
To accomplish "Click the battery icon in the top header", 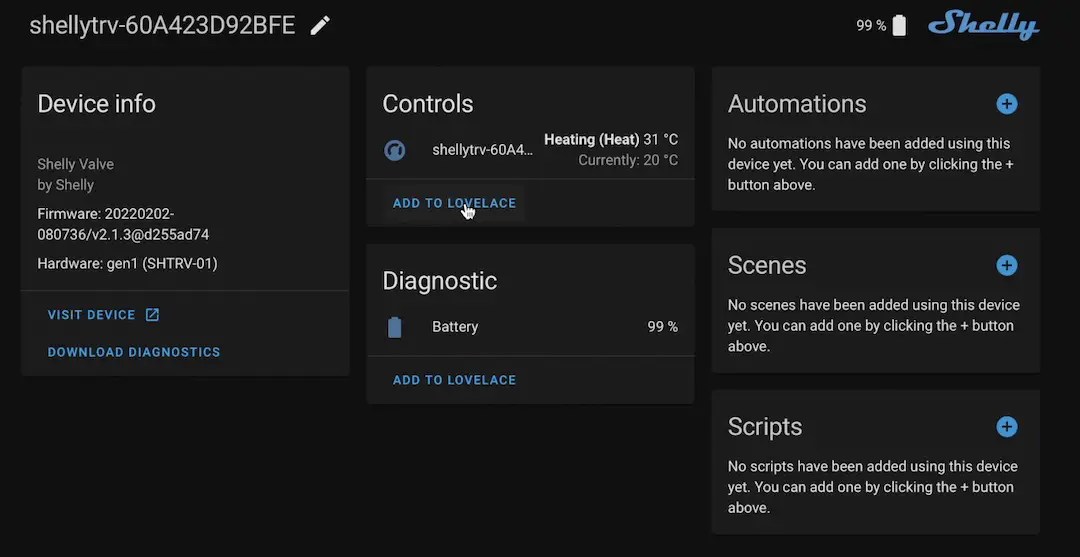I will click(899, 26).
